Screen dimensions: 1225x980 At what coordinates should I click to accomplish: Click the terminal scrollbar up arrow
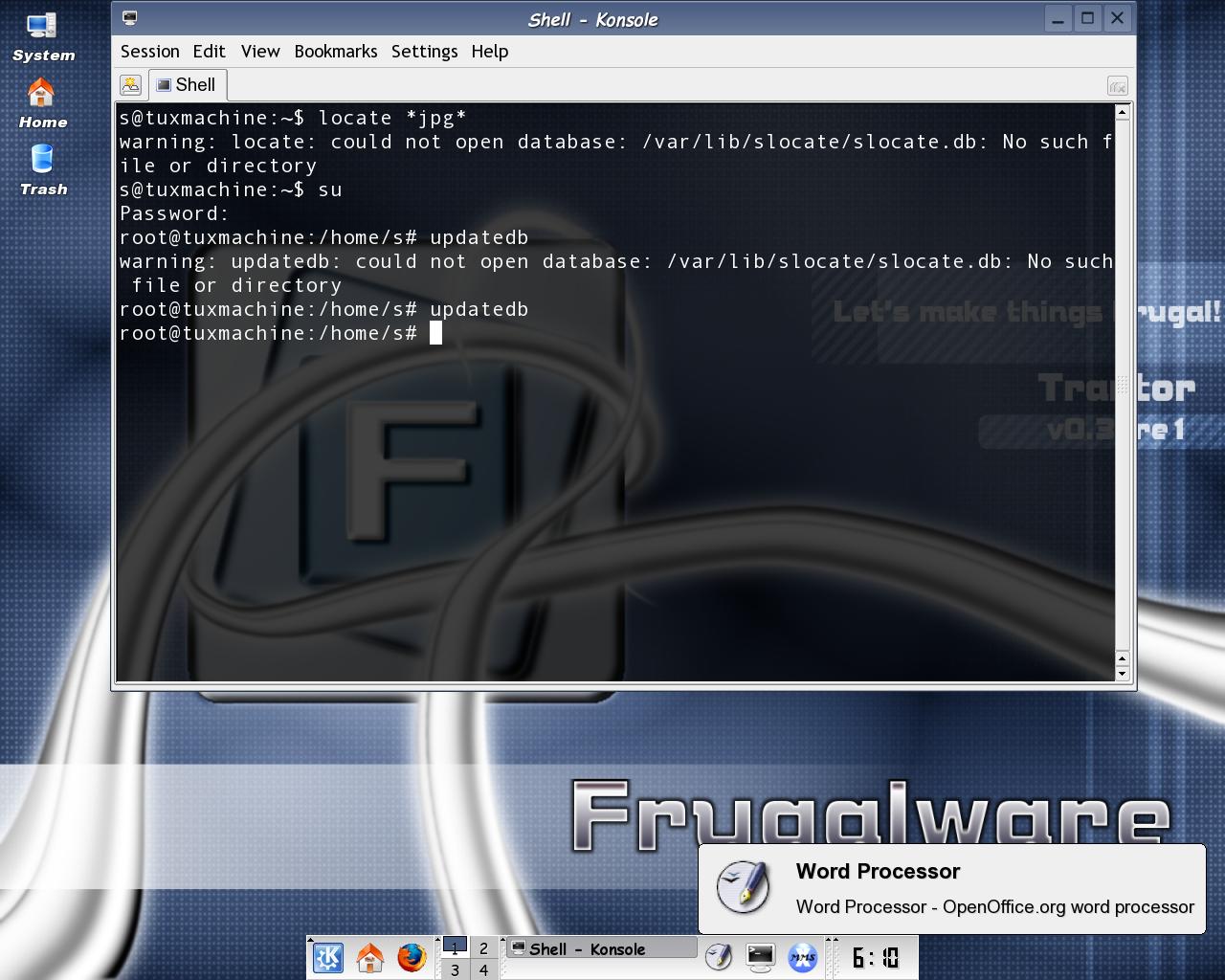coord(1123,112)
